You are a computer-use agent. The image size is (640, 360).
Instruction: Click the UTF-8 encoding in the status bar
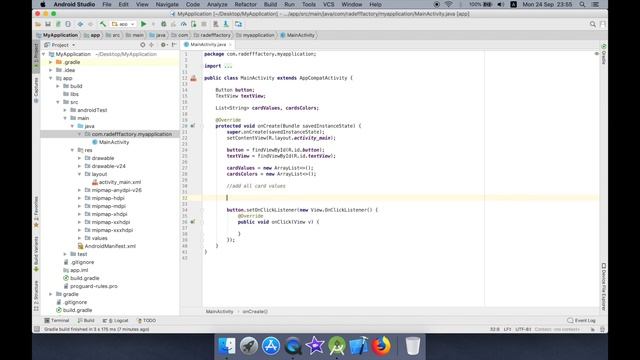523,329
